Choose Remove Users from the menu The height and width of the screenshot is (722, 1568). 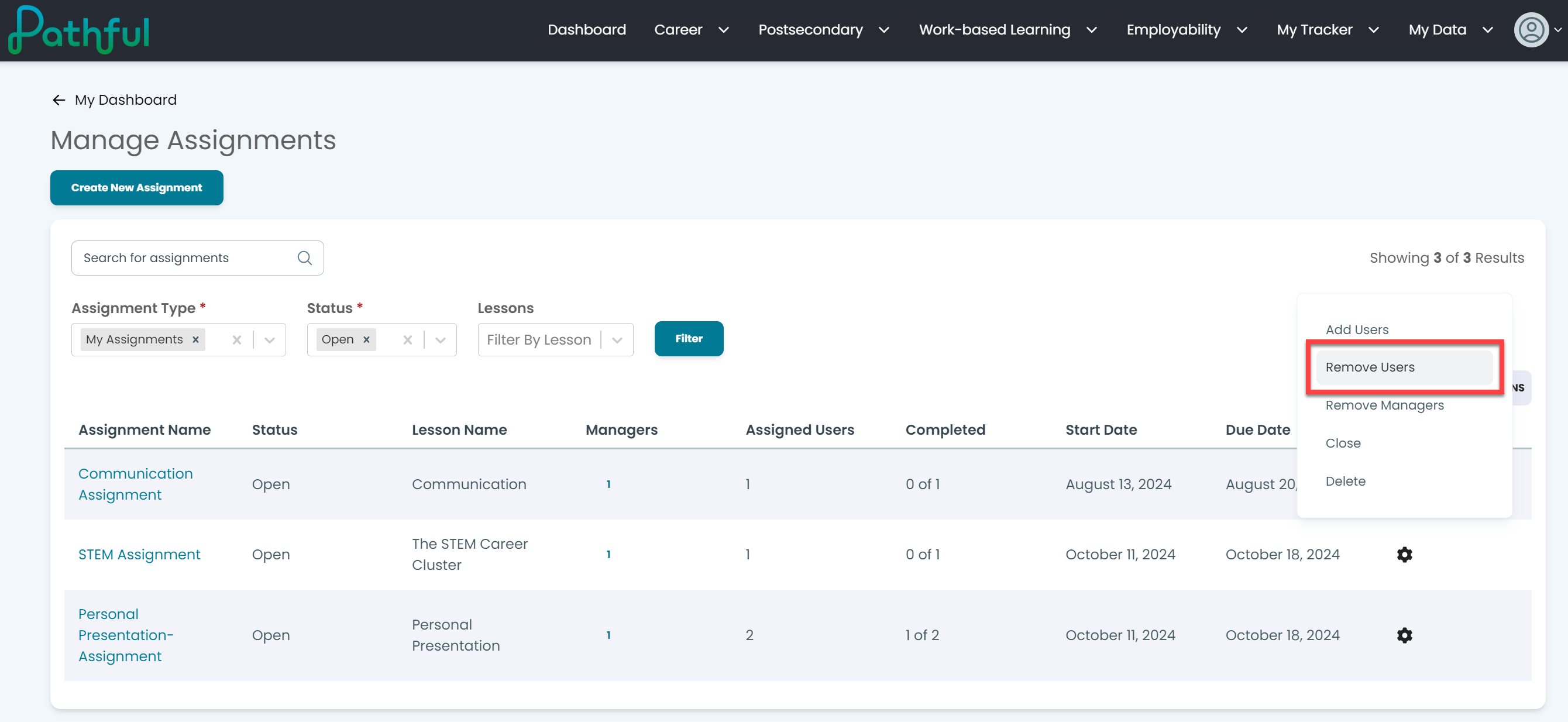click(x=1404, y=367)
